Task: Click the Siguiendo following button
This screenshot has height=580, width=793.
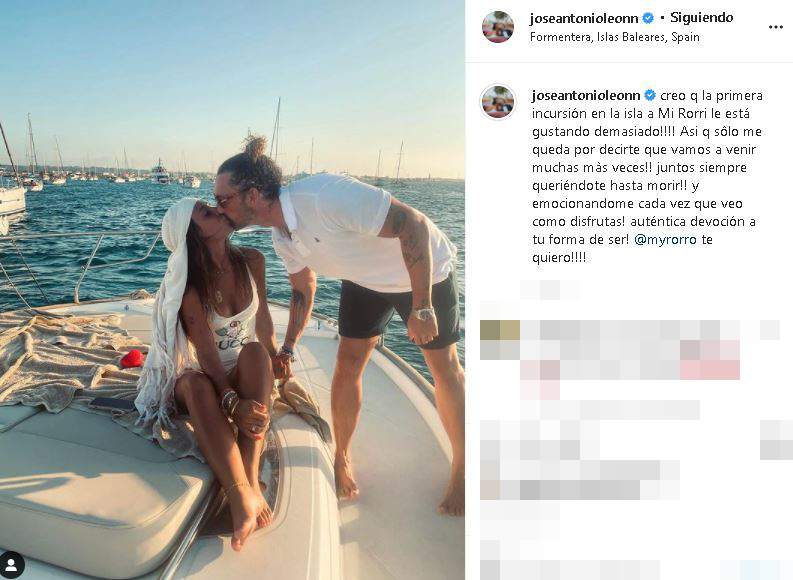Action: coord(701,18)
